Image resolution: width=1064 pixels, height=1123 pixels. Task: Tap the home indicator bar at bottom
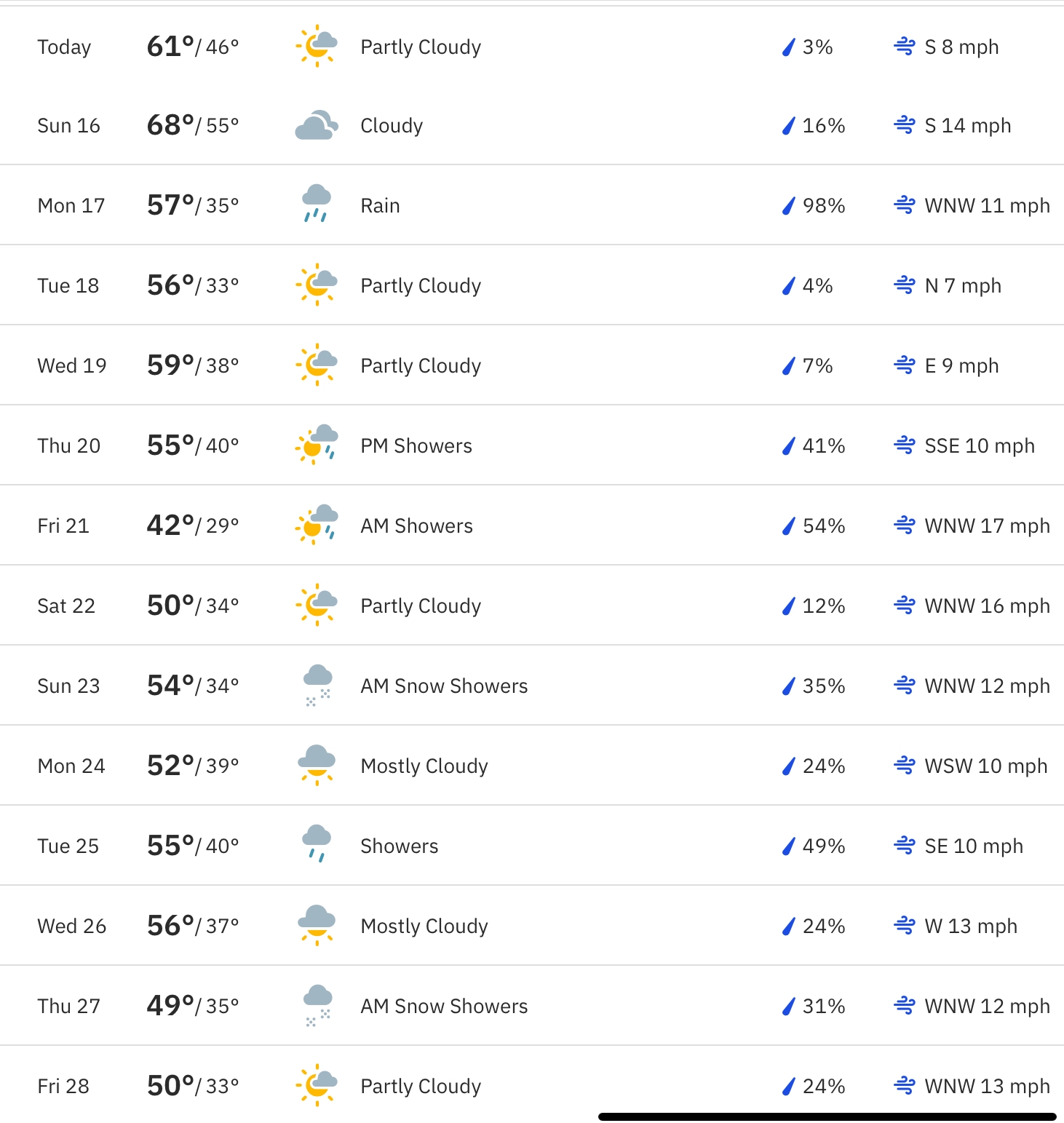click(x=827, y=1116)
